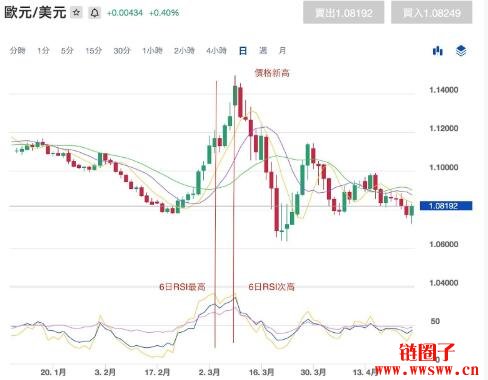Choose the 15分 timeframe tab
This screenshot has height=380, width=488.
[x=94, y=51]
